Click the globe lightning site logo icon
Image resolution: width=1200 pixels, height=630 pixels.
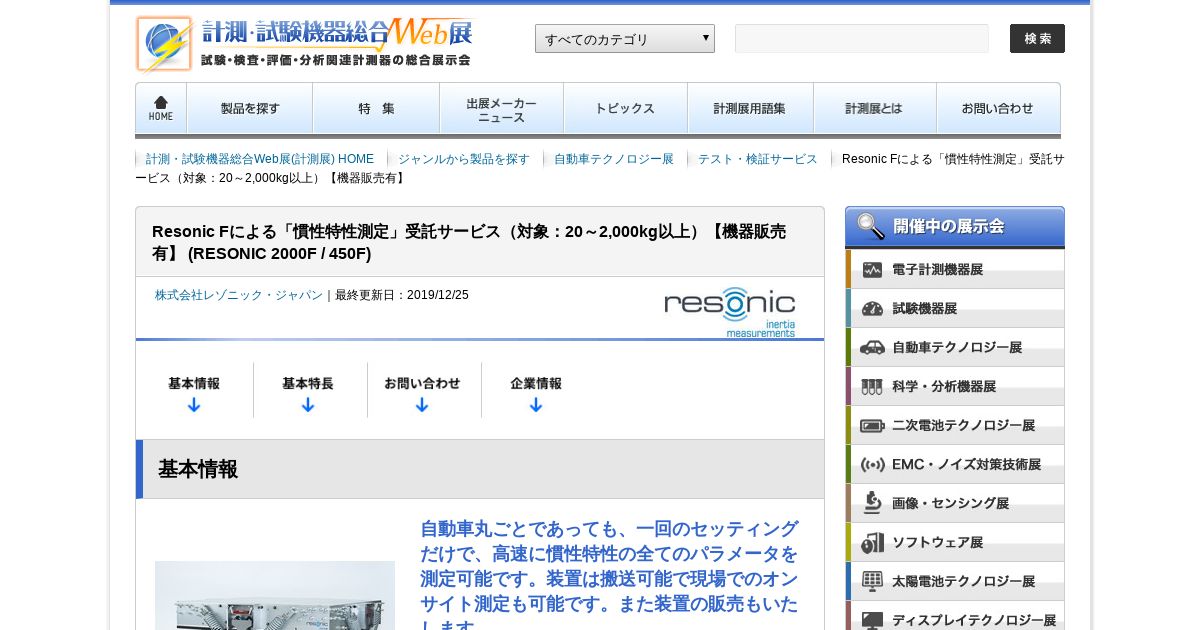pos(165,44)
